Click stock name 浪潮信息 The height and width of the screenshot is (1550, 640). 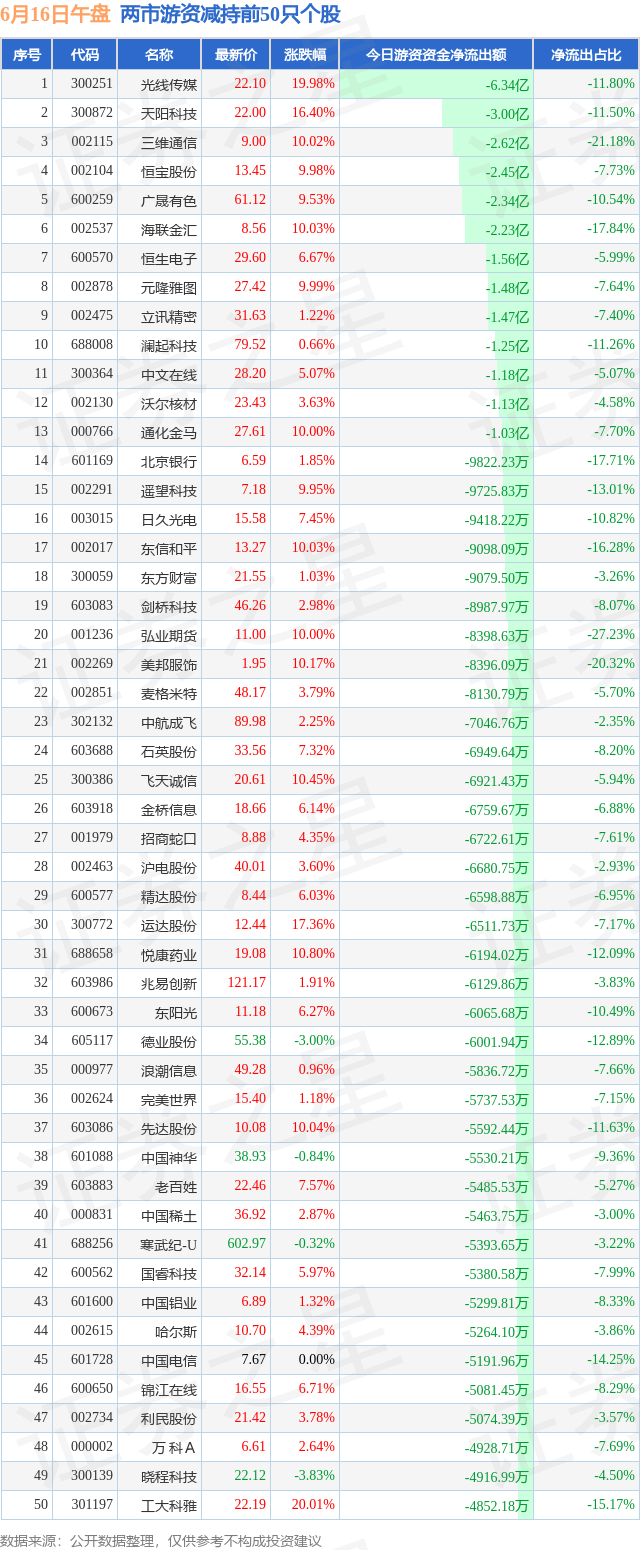169,1070
